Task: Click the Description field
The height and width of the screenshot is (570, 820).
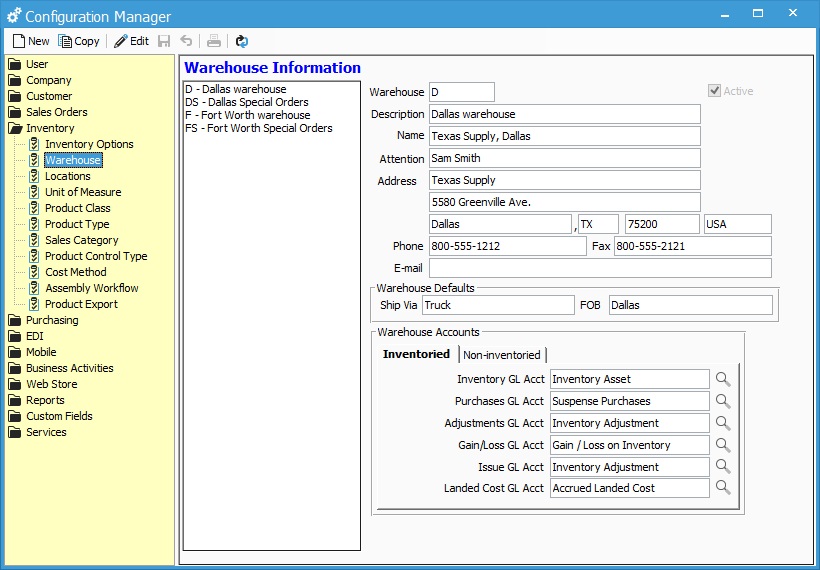Action: (565, 114)
